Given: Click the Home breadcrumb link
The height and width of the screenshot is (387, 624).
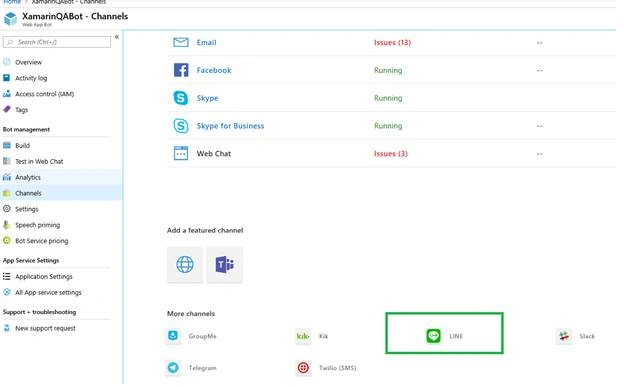Looking at the screenshot, I should tap(12, 2).
